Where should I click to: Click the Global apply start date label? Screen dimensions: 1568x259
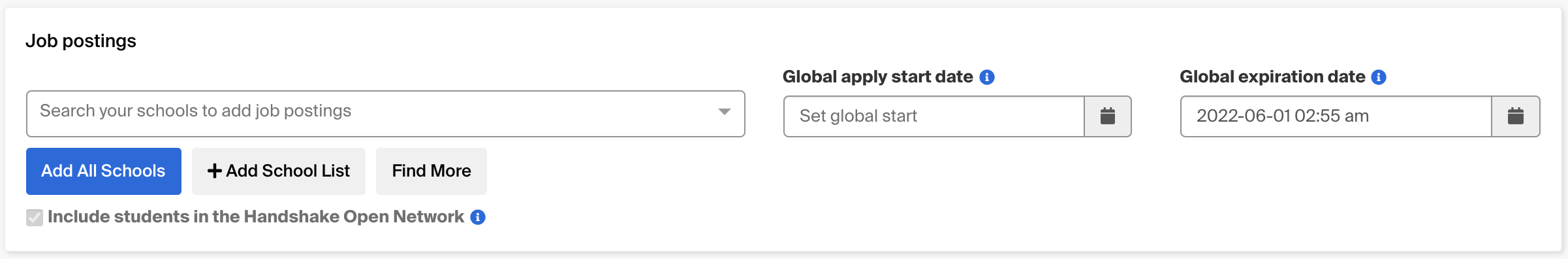coord(878,77)
